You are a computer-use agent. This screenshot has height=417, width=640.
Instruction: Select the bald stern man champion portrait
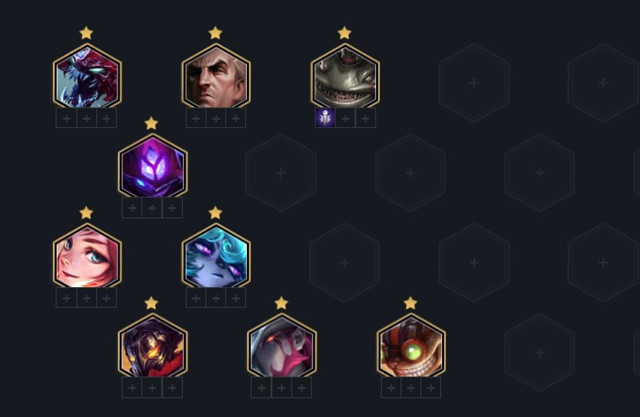(x=216, y=77)
